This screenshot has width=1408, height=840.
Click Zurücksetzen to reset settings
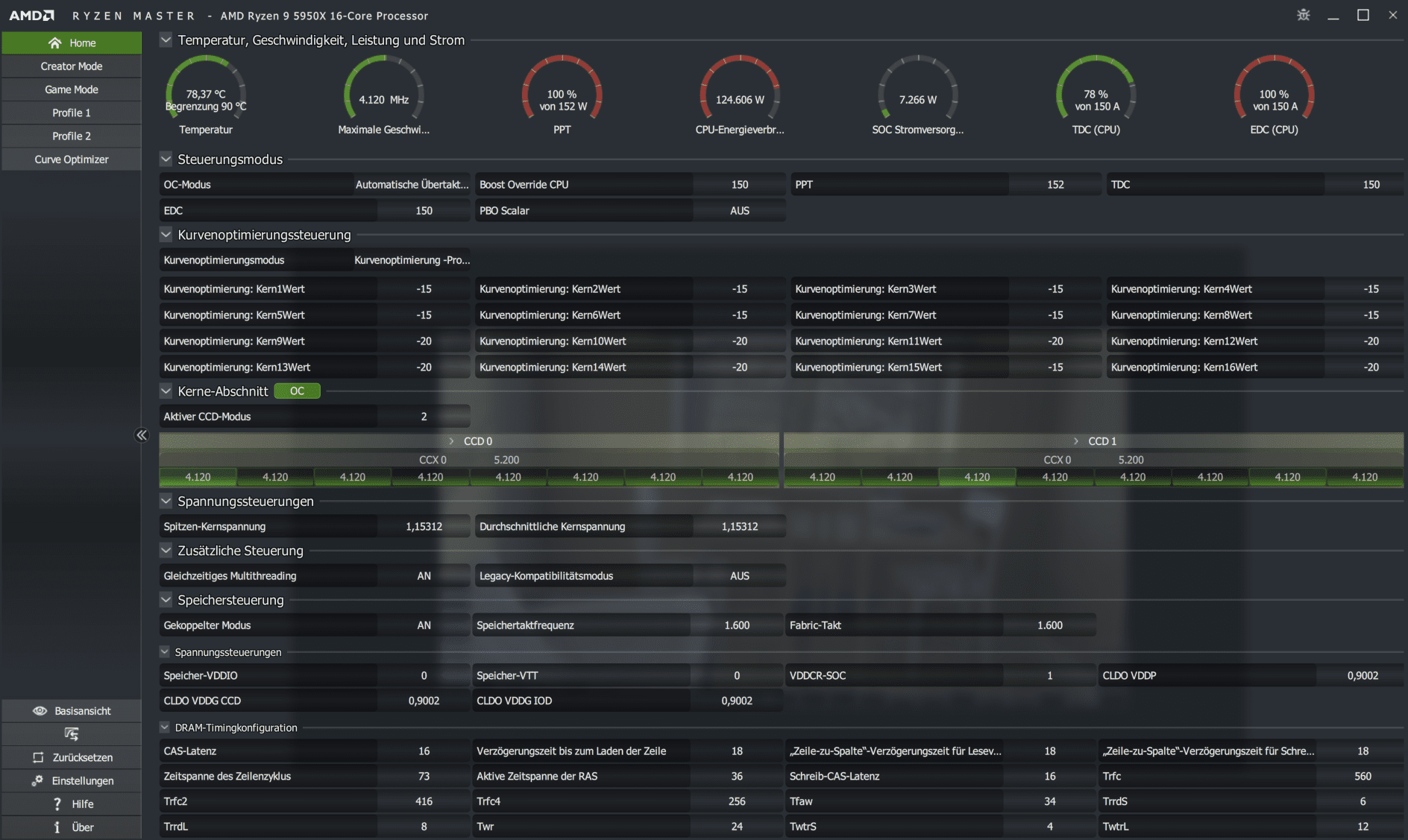72,757
